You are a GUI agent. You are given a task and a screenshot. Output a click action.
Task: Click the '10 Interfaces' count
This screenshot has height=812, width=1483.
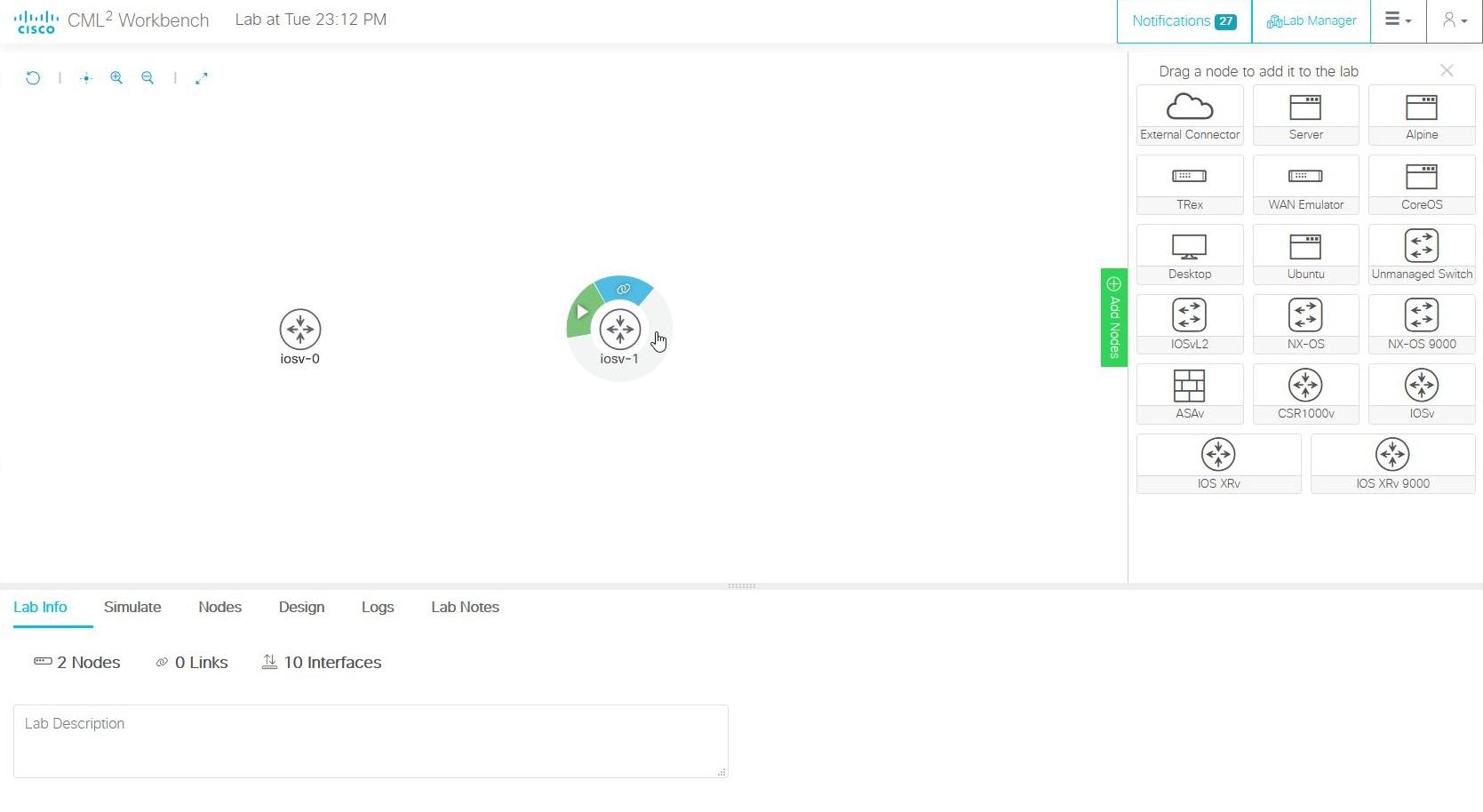click(x=322, y=663)
